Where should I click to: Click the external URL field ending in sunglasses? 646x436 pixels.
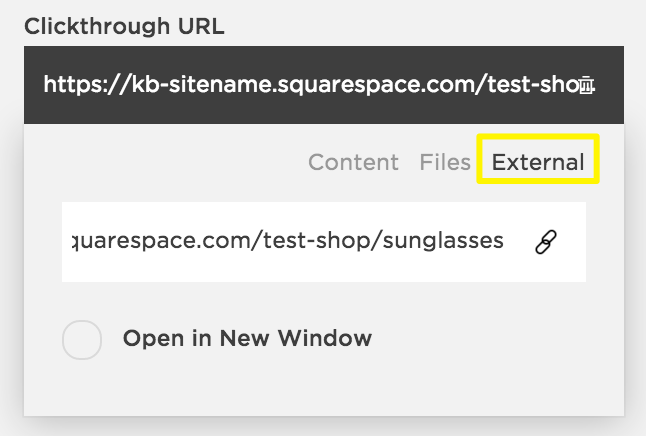290,241
